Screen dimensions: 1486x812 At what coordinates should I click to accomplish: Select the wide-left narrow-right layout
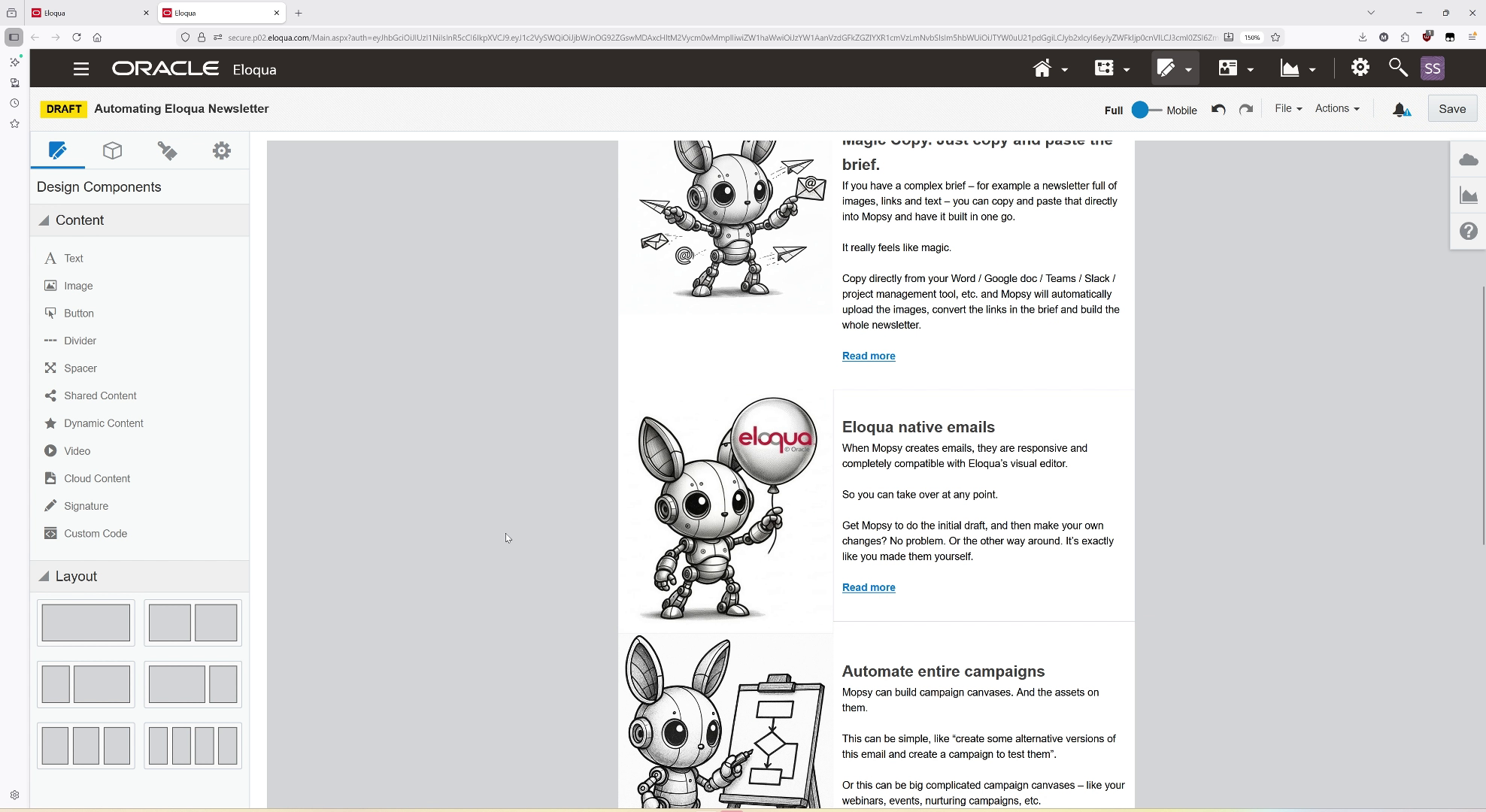193,684
